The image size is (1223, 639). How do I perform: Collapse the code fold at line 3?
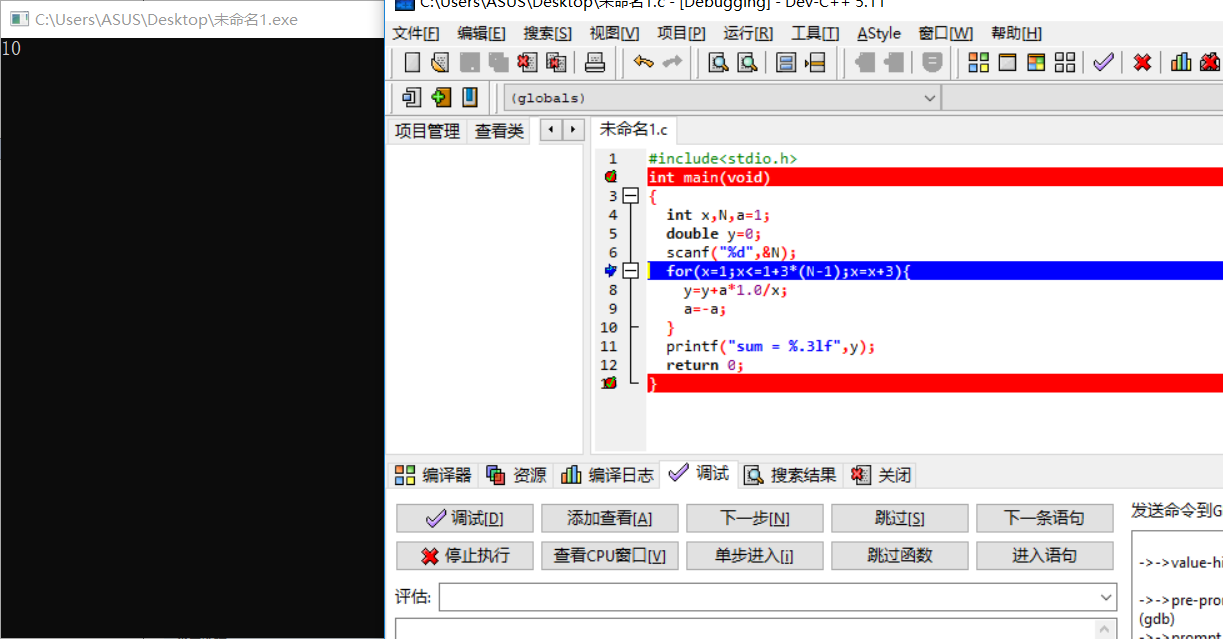tap(630, 196)
